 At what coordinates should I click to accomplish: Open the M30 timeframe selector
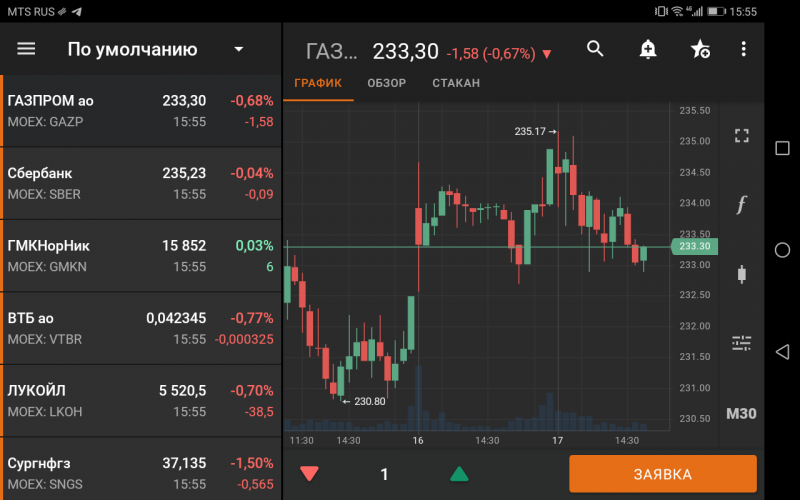741,414
